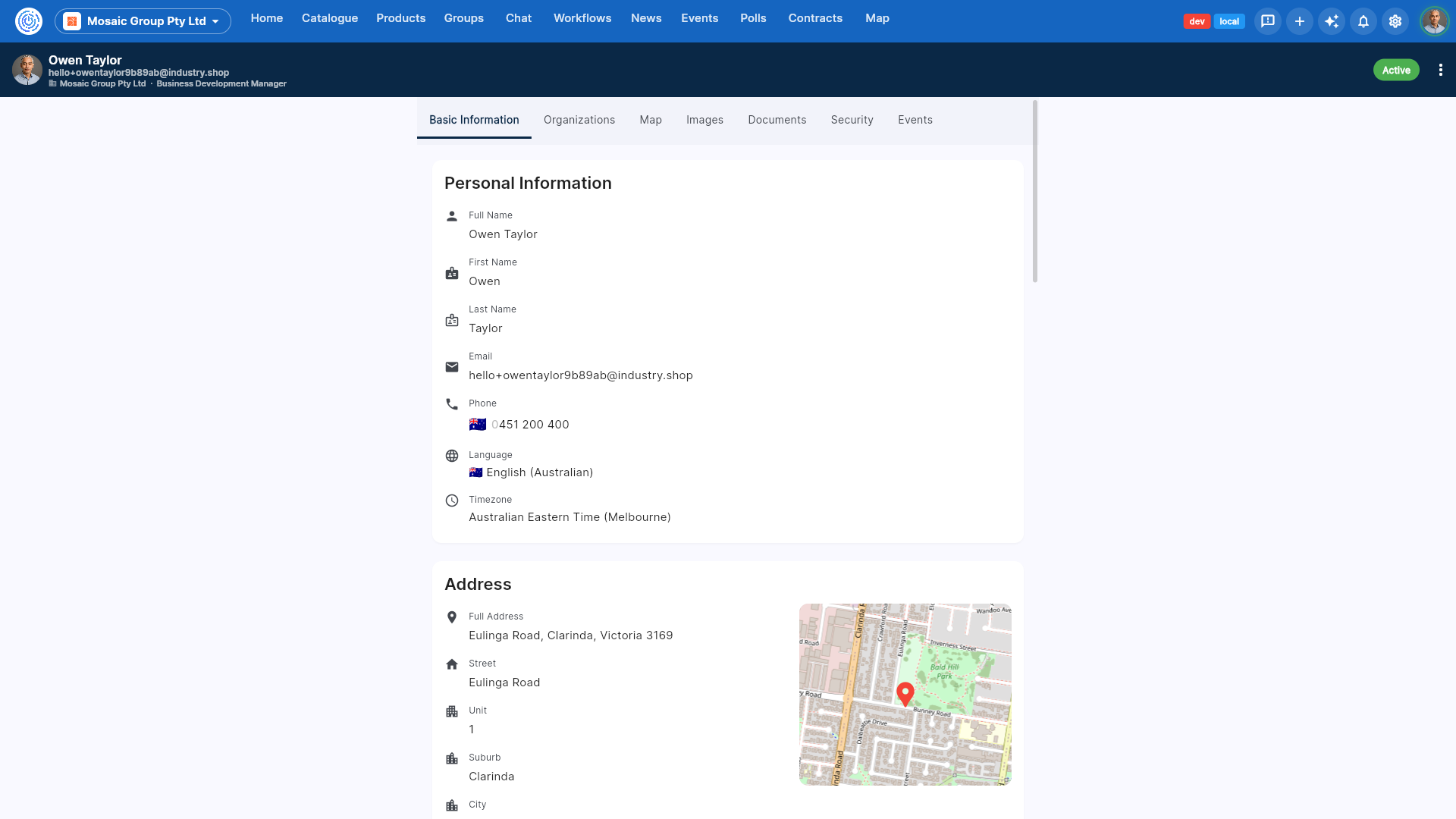Open the Contracts page
The width and height of the screenshot is (1456, 819).
click(x=815, y=18)
